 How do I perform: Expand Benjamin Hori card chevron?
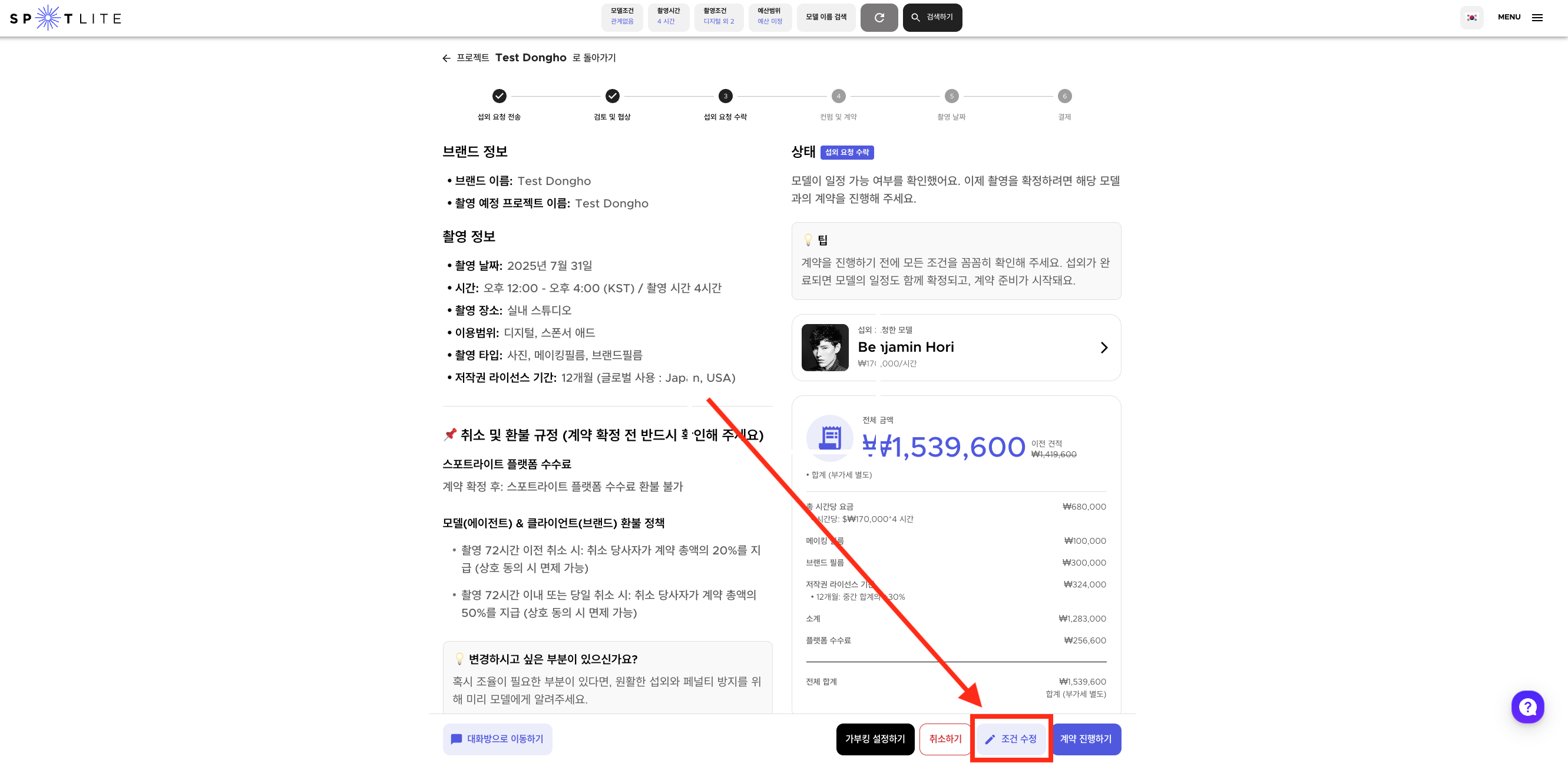[x=1104, y=348]
